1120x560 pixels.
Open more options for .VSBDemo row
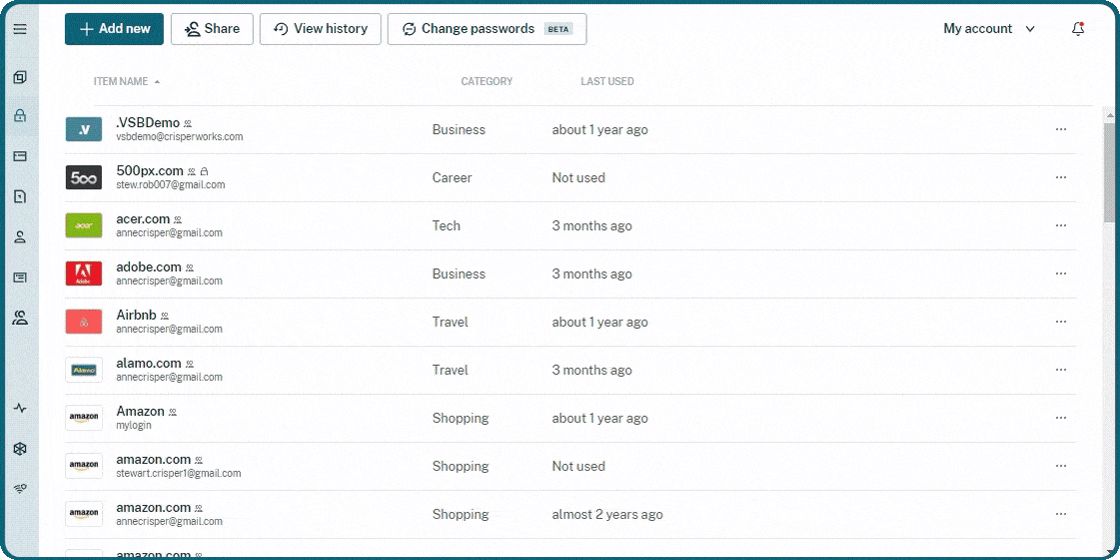1061,129
